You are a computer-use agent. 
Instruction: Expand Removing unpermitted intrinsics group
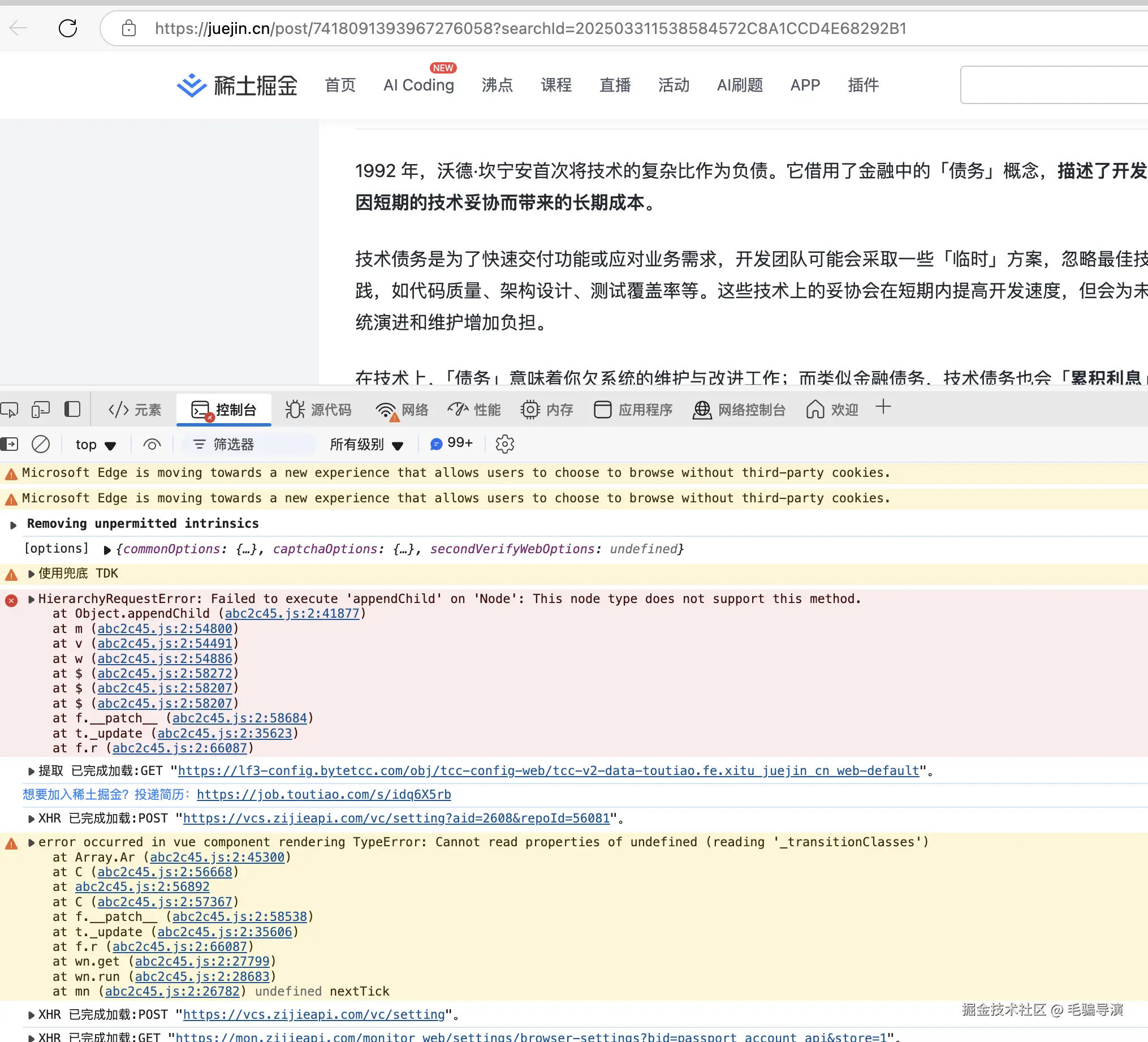coord(14,525)
